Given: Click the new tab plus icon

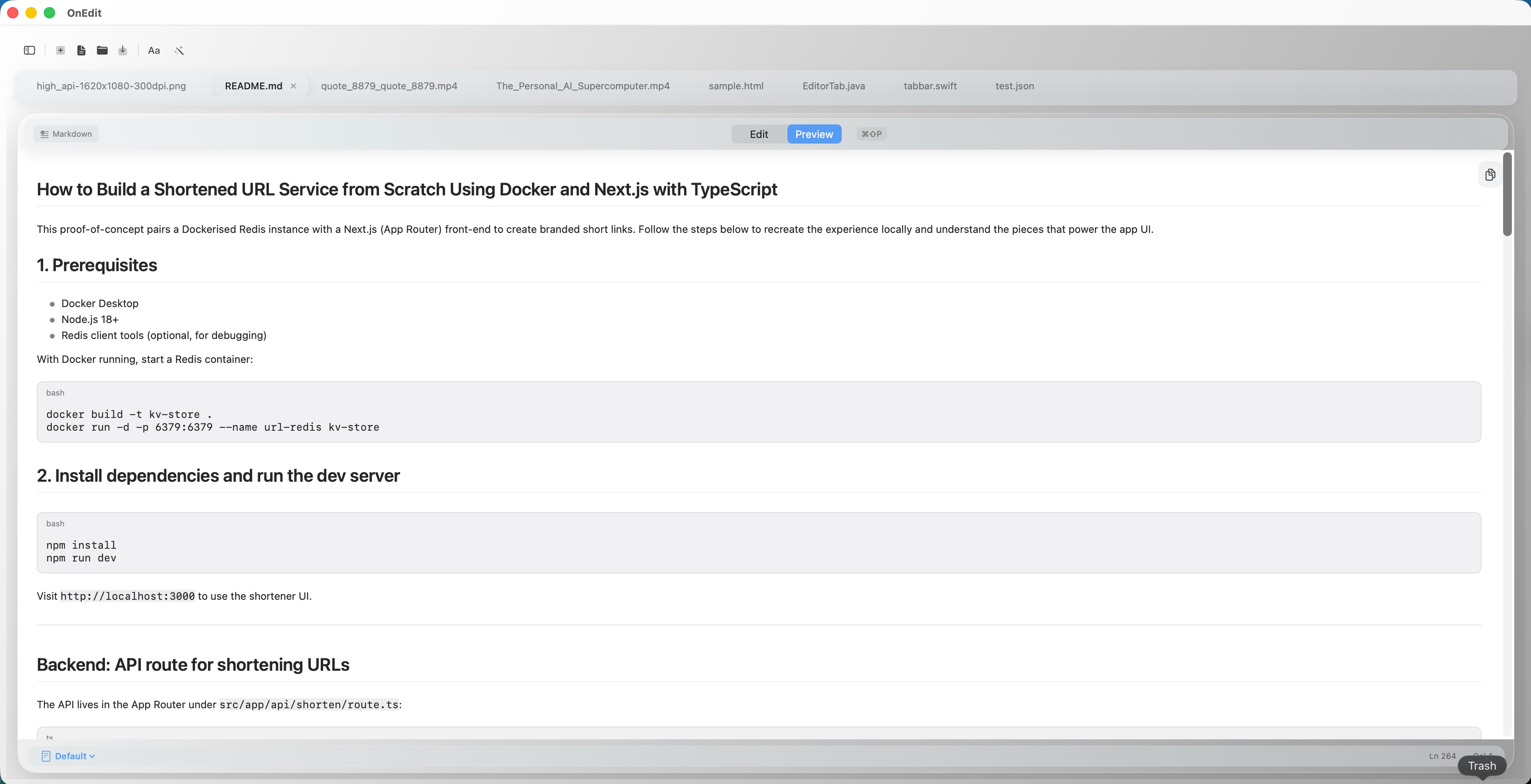Looking at the screenshot, I should click(61, 51).
